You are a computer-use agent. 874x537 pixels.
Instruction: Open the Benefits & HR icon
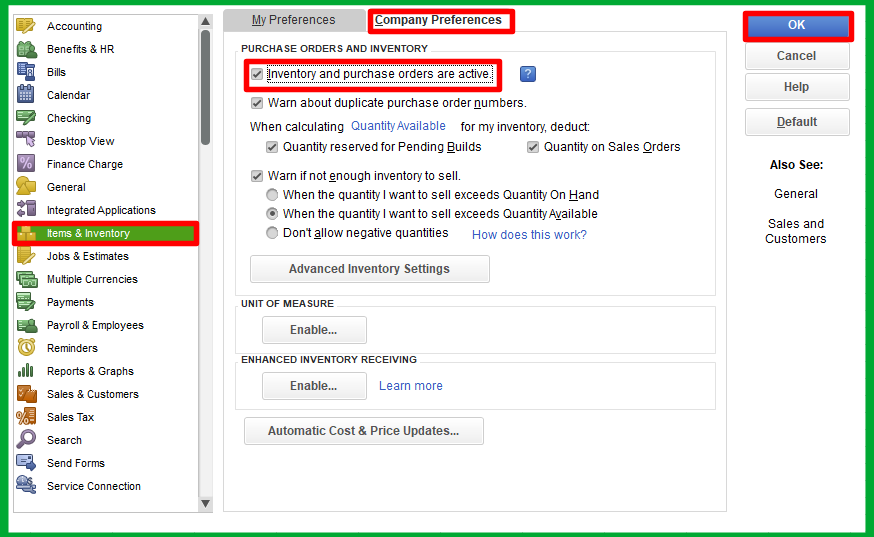tap(26, 49)
